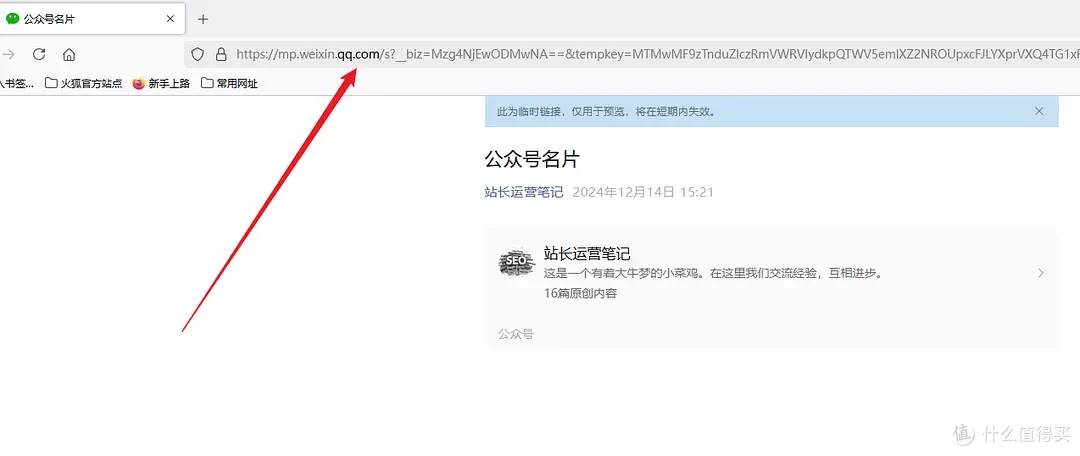Click the 公众号 label under card

pos(516,335)
